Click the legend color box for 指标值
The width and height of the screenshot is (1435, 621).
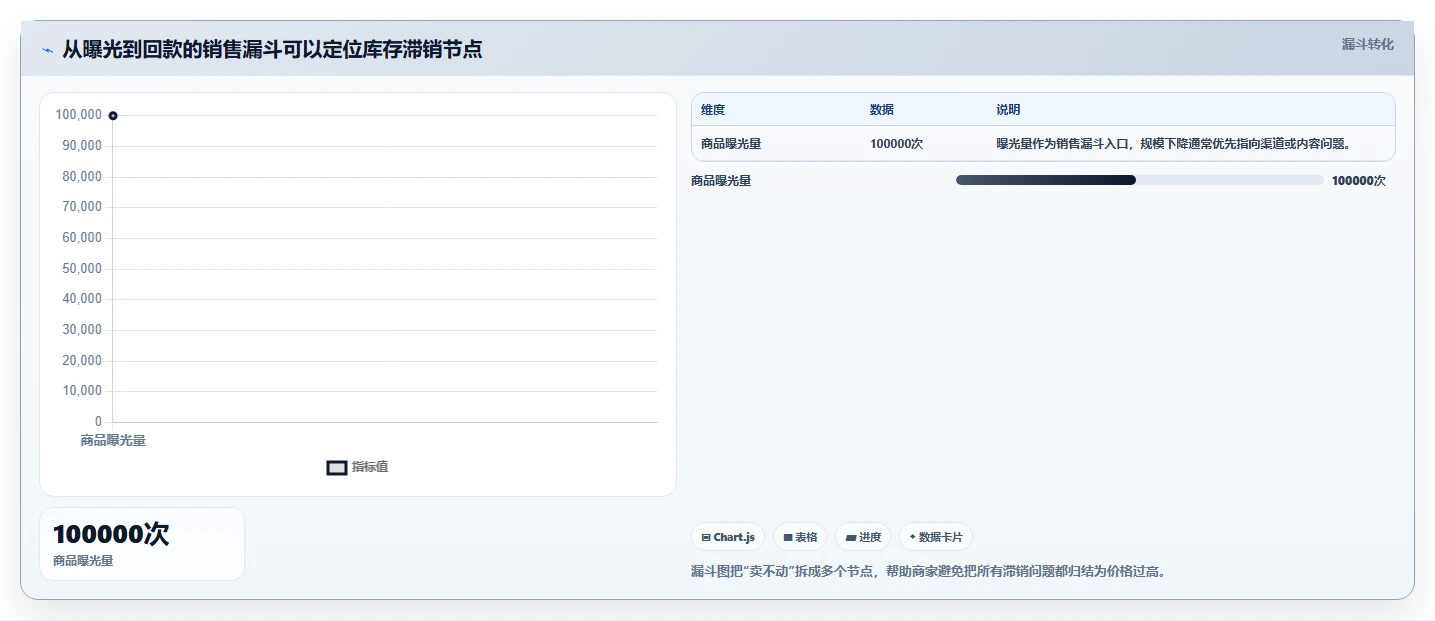coord(337,467)
